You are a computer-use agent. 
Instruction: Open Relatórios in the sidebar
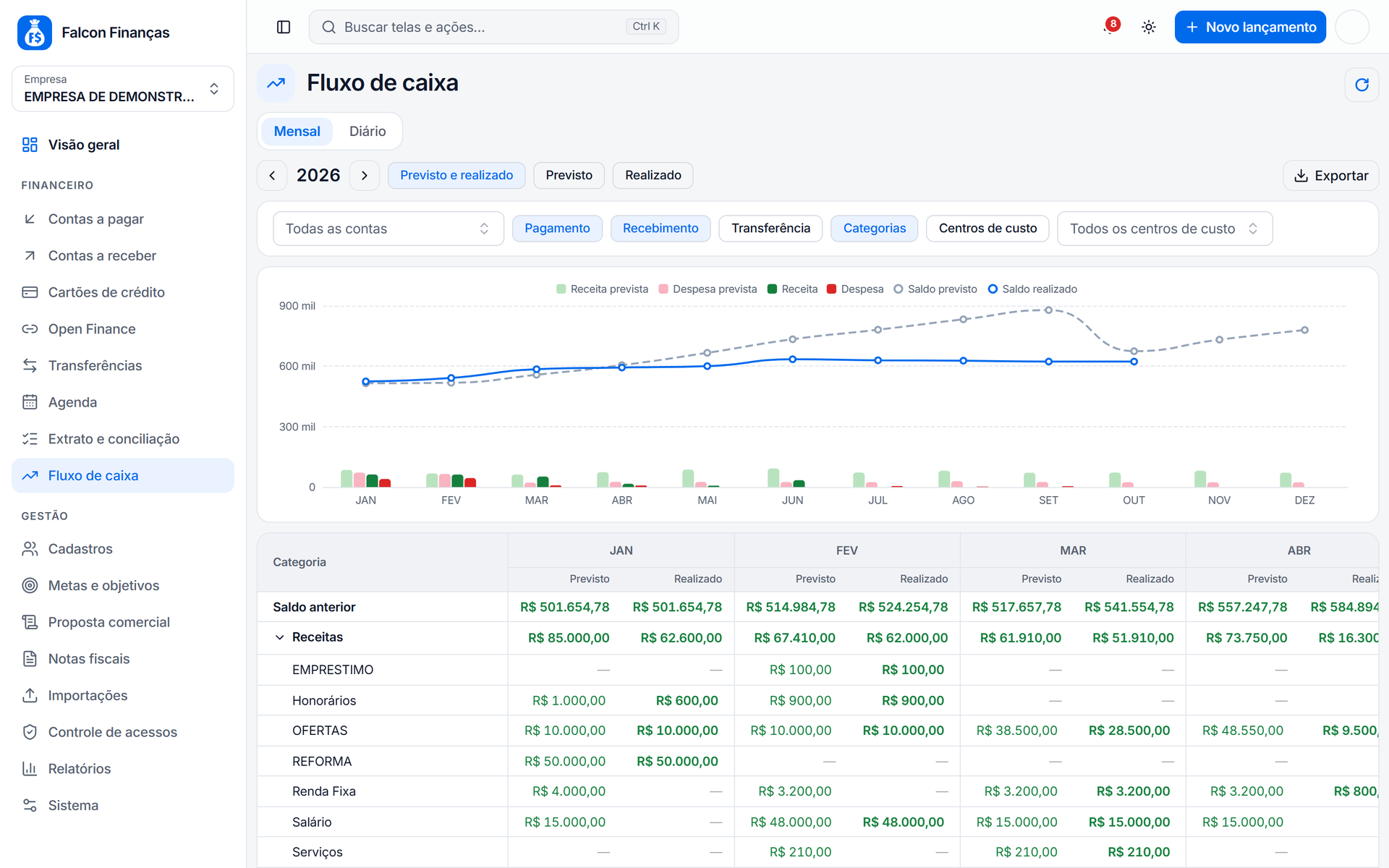tap(123, 768)
